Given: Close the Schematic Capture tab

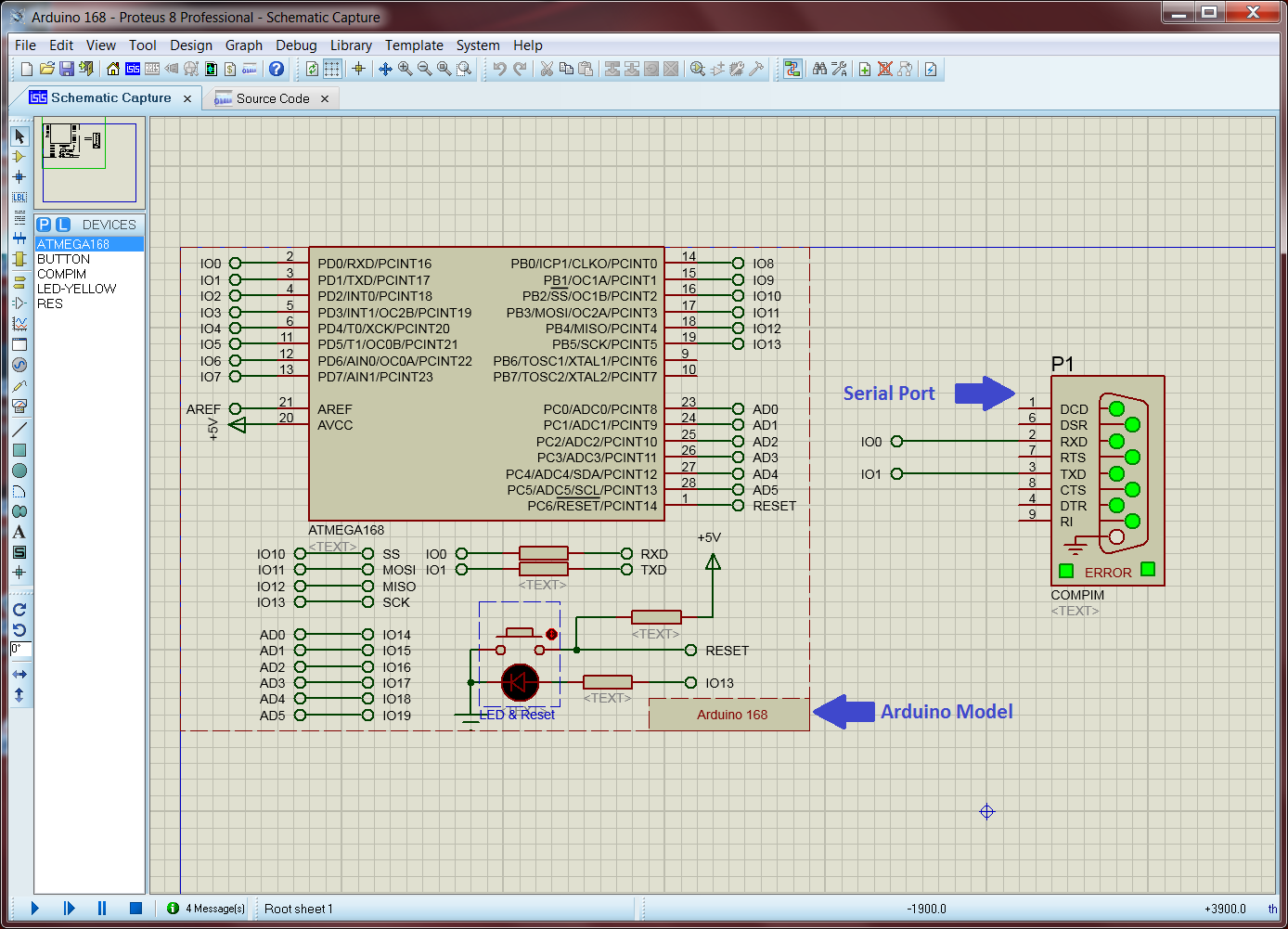Looking at the screenshot, I should tap(187, 98).
